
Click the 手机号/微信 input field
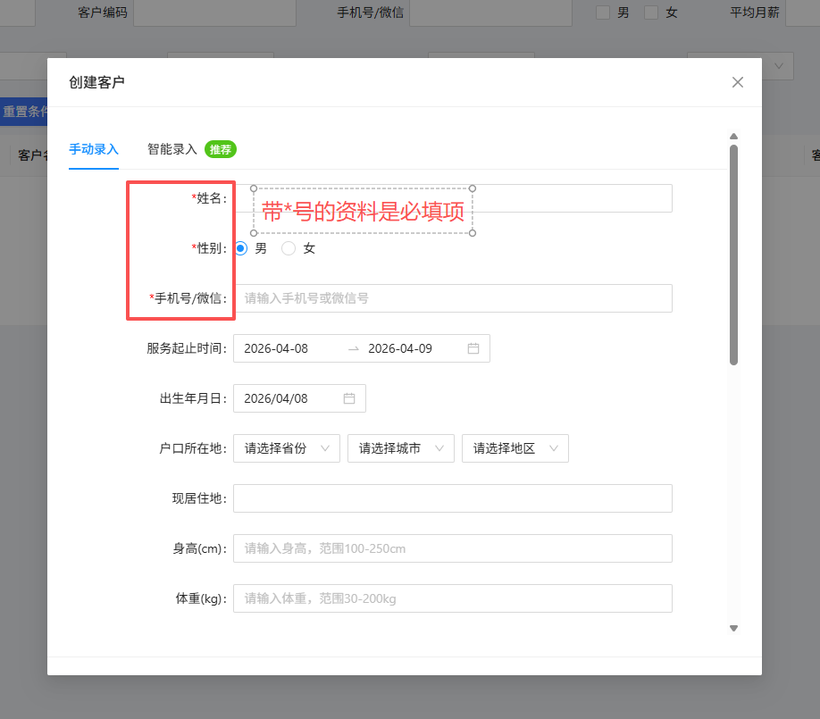tap(452, 298)
